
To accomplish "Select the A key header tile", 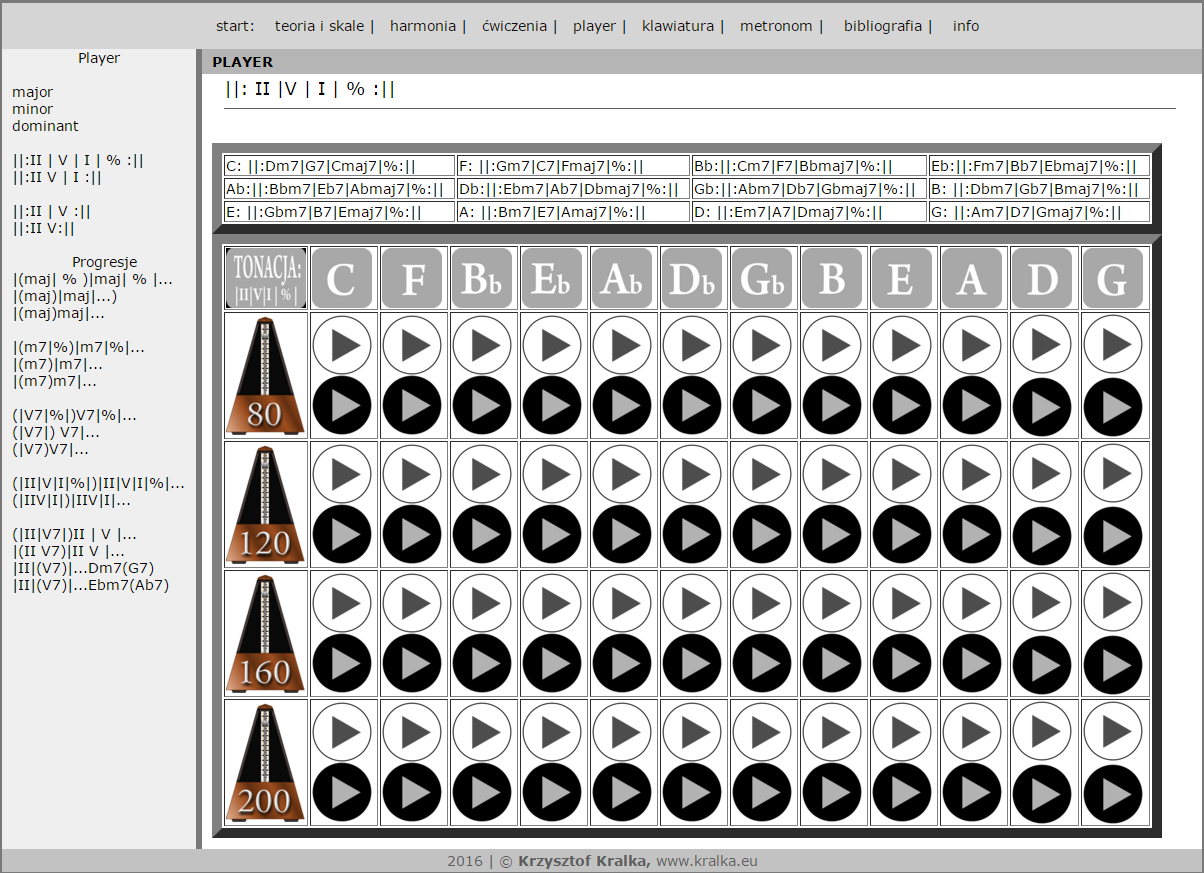I will pos(972,278).
